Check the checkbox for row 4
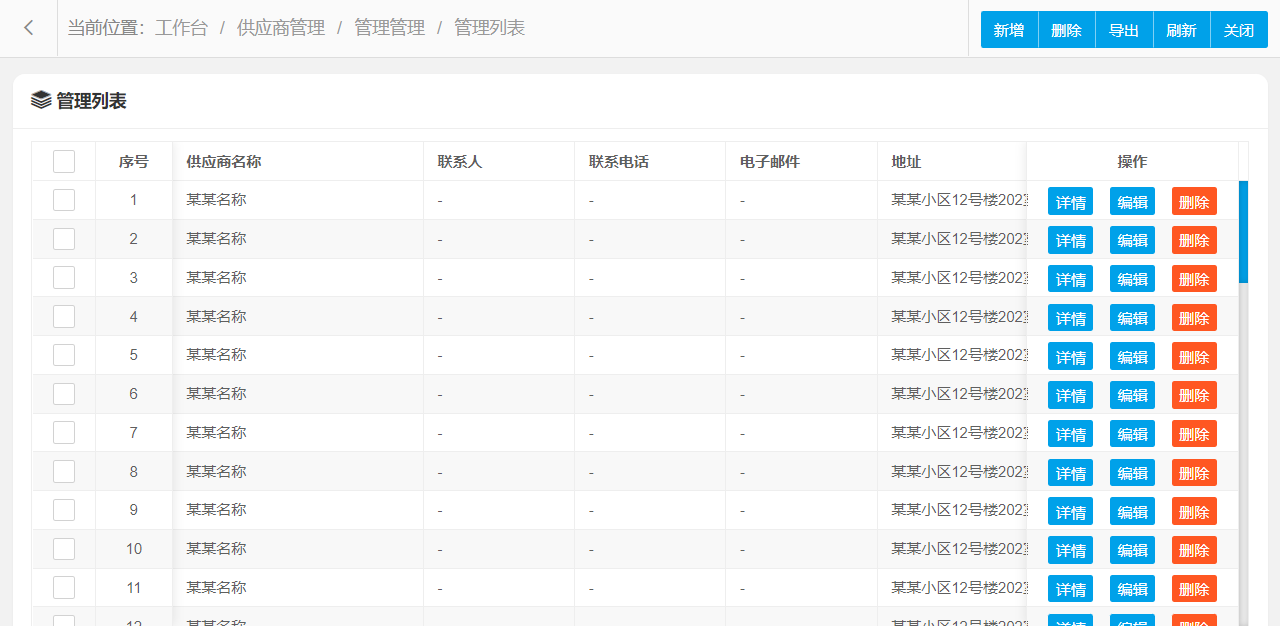Viewport: 1280px width, 626px height. (x=64, y=317)
